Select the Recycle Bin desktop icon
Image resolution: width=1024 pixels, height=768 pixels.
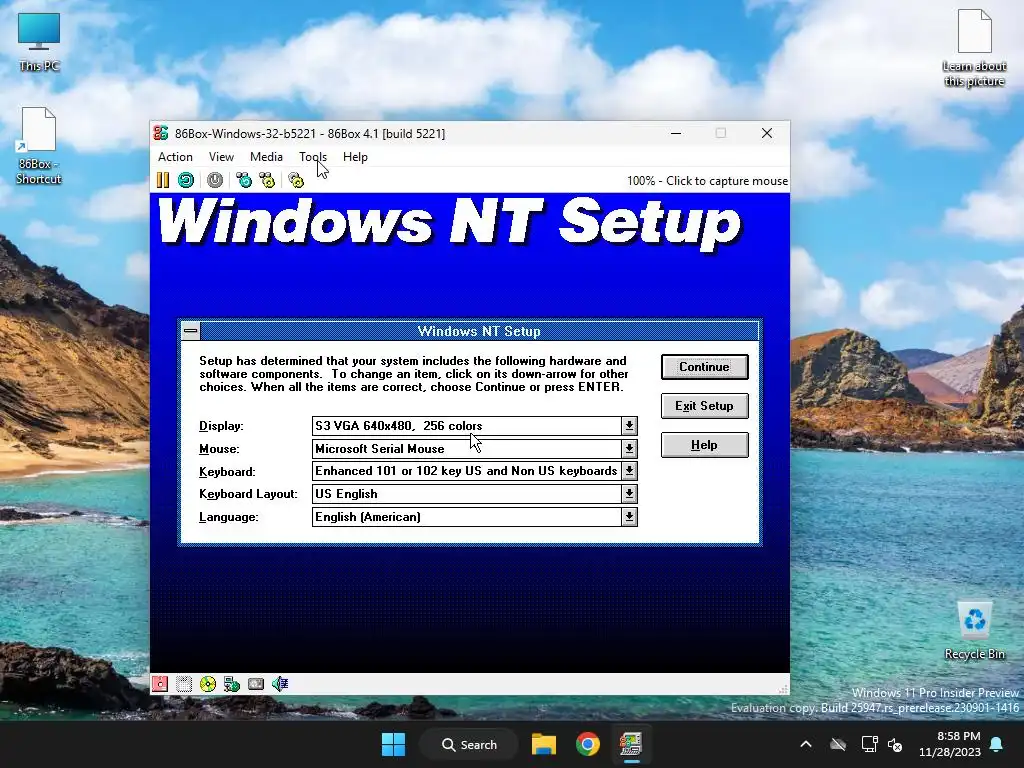click(x=974, y=630)
